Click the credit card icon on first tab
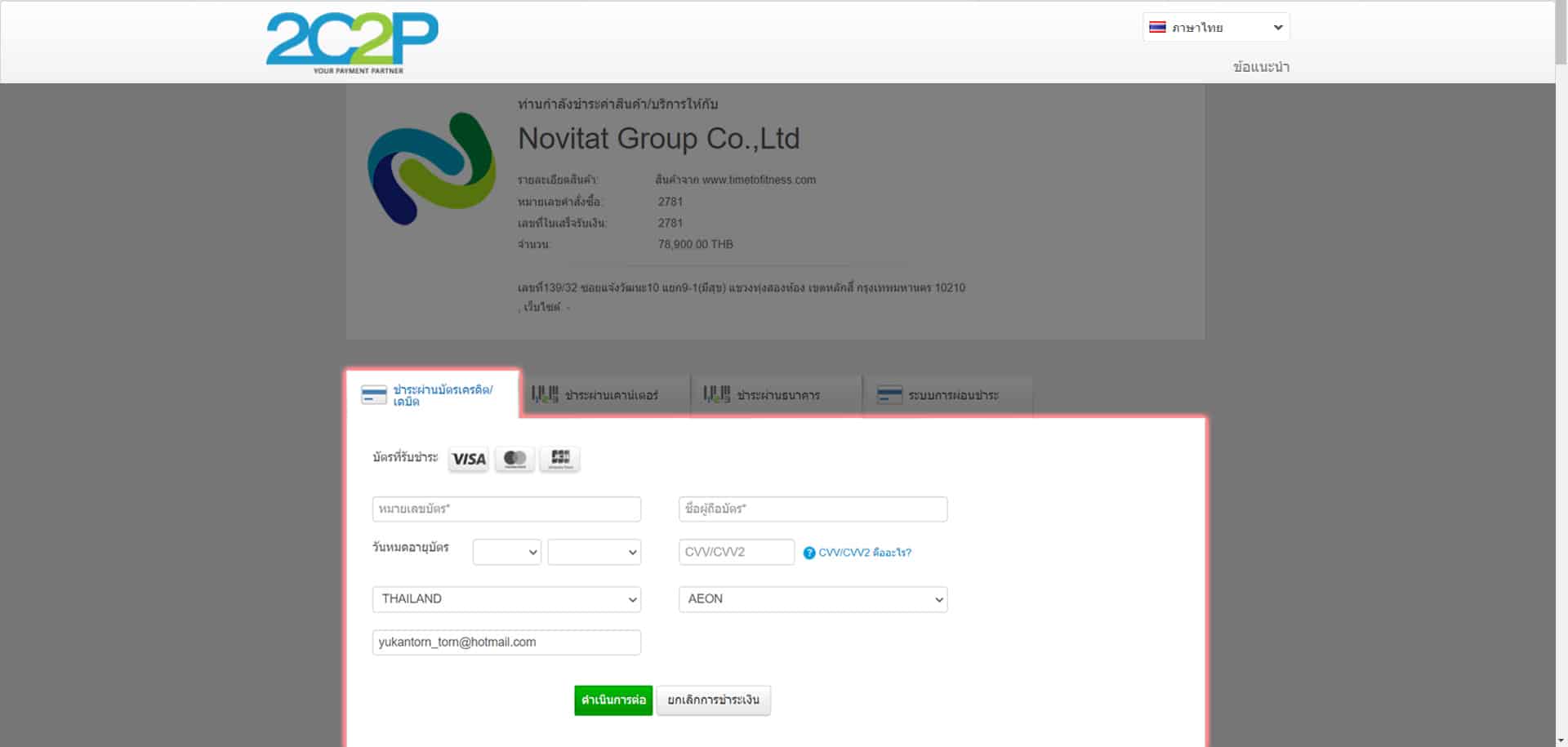The image size is (1568, 747). tap(374, 395)
